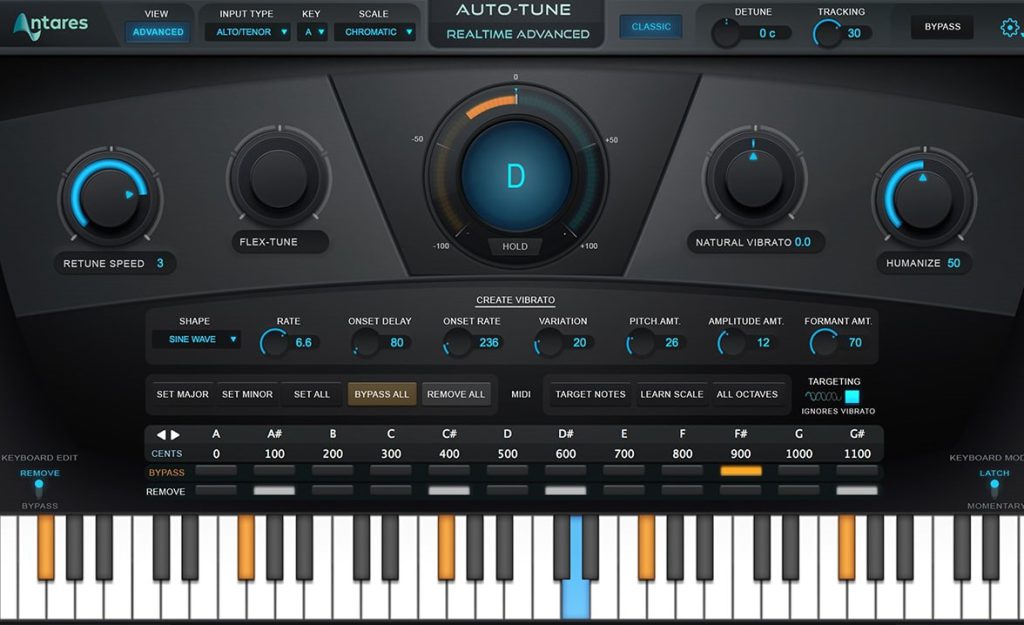
Task: Click the Amplitude Amt. knob
Action: click(x=731, y=342)
